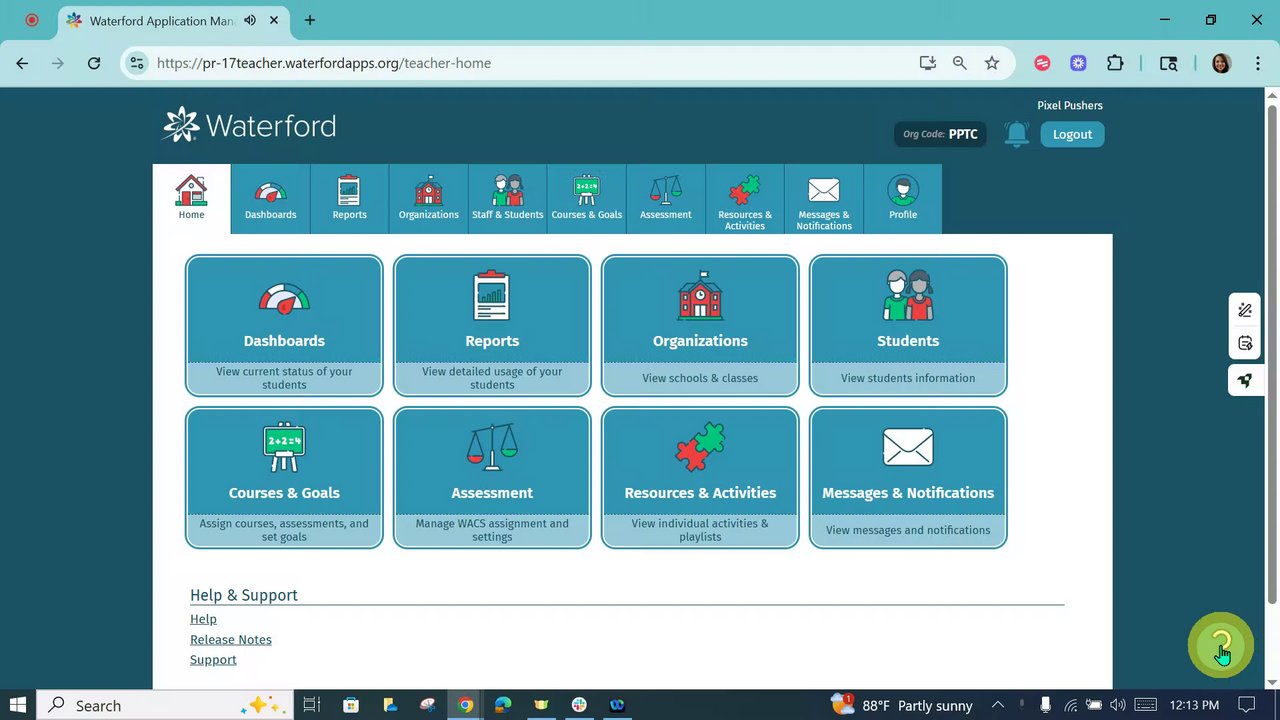Open a new browser tab

pyautogui.click(x=310, y=20)
